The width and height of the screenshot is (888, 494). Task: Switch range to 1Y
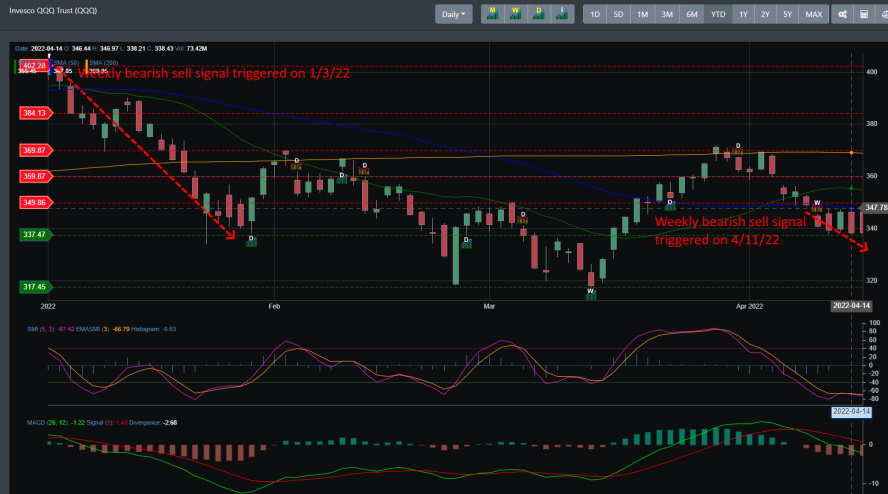pyautogui.click(x=744, y=14)
